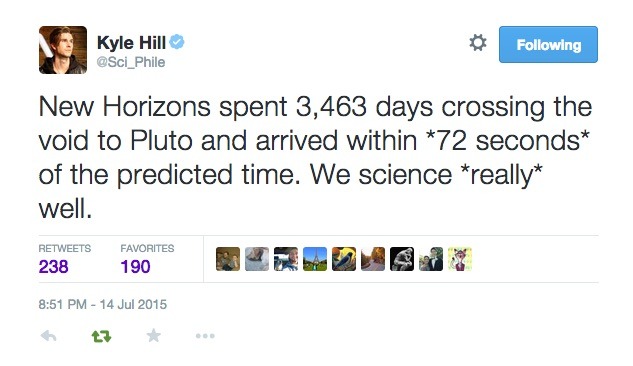Click the Kyle Hill display name
Viewport: 633px width, 366px height.
[131, 42]
